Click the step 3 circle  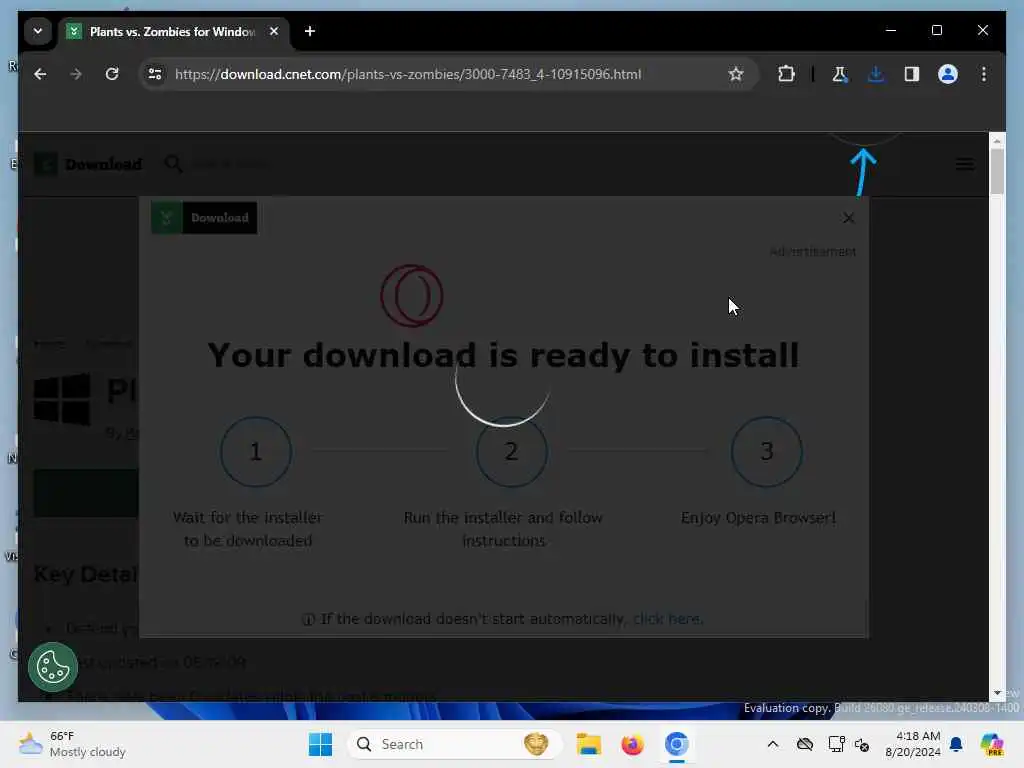(x=767, y=451)
